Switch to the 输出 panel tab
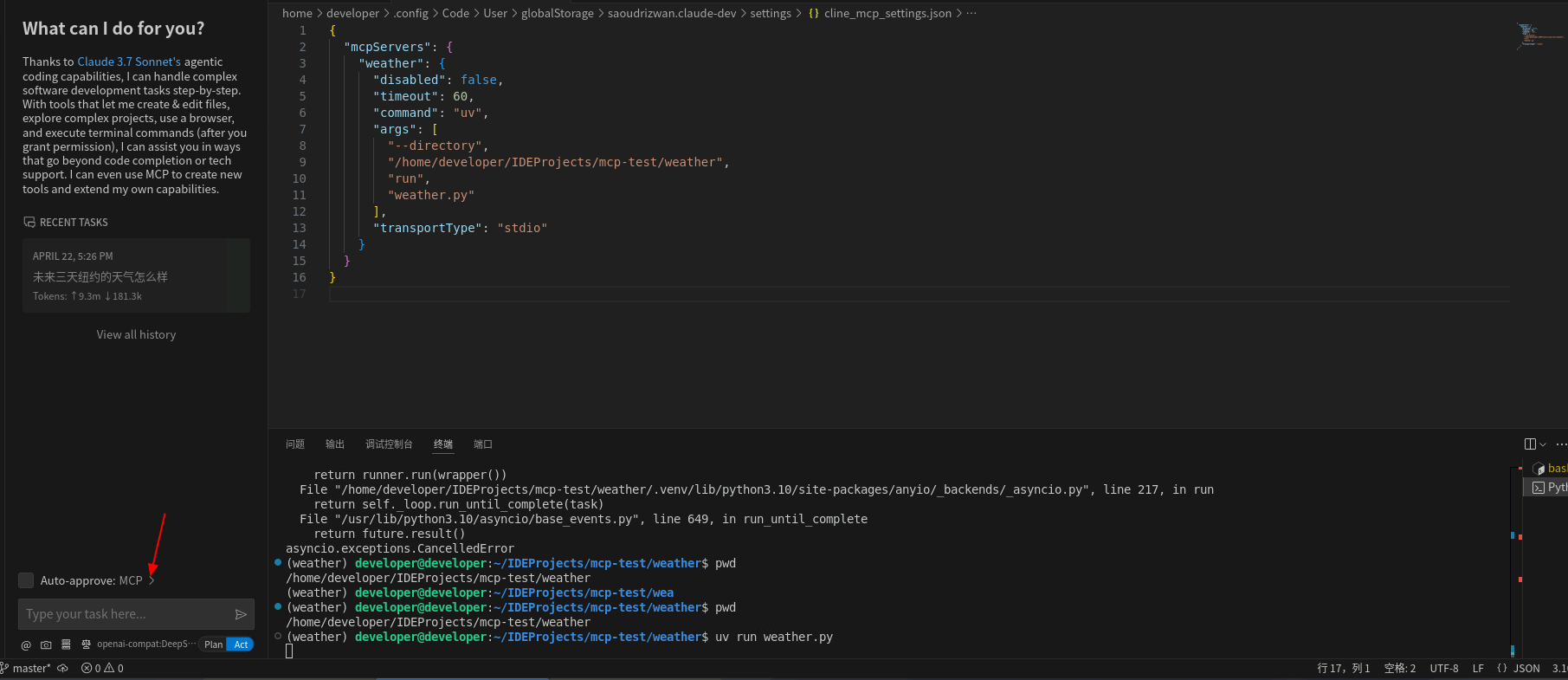 pyautogui.click(x=334, y=444)
